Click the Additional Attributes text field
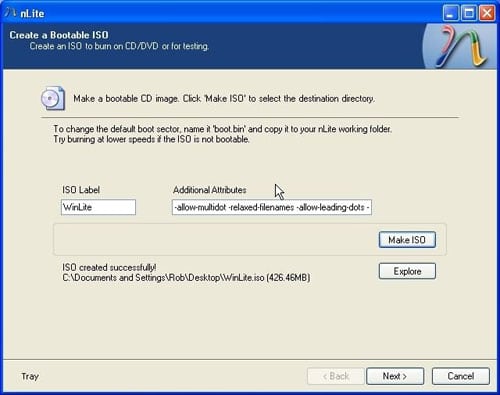Viewport: 500px width, 395px height. [x=272, y=207]
